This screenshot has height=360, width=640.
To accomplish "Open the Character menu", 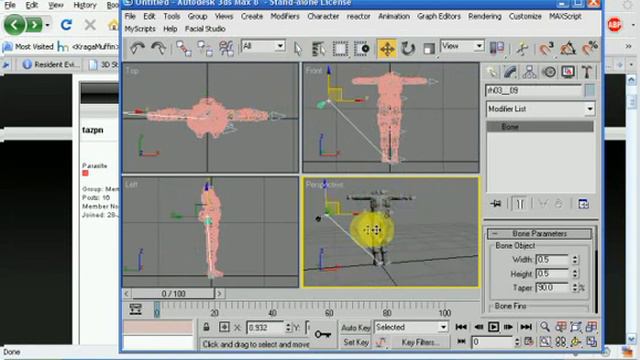I will (323, 16).
